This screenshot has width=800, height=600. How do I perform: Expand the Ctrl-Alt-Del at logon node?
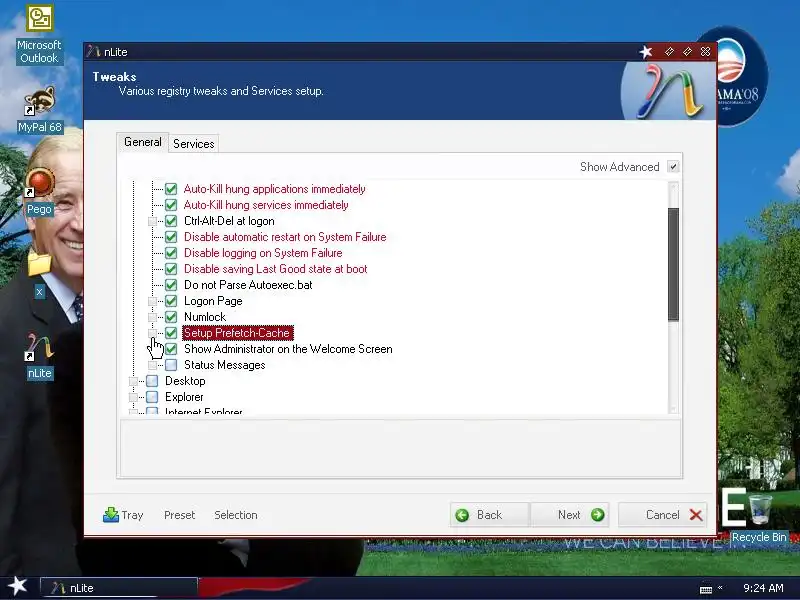152,221
